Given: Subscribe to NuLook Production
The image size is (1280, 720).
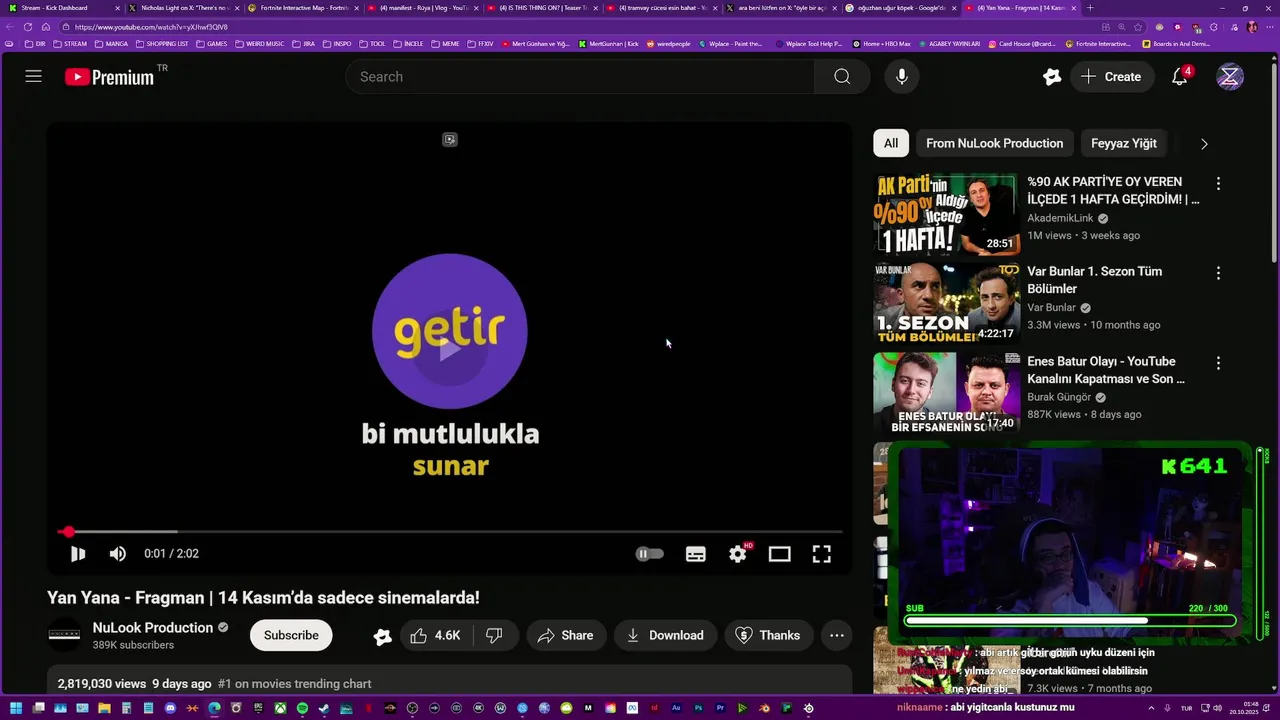Looking at the screenshot, I should 291,635.
